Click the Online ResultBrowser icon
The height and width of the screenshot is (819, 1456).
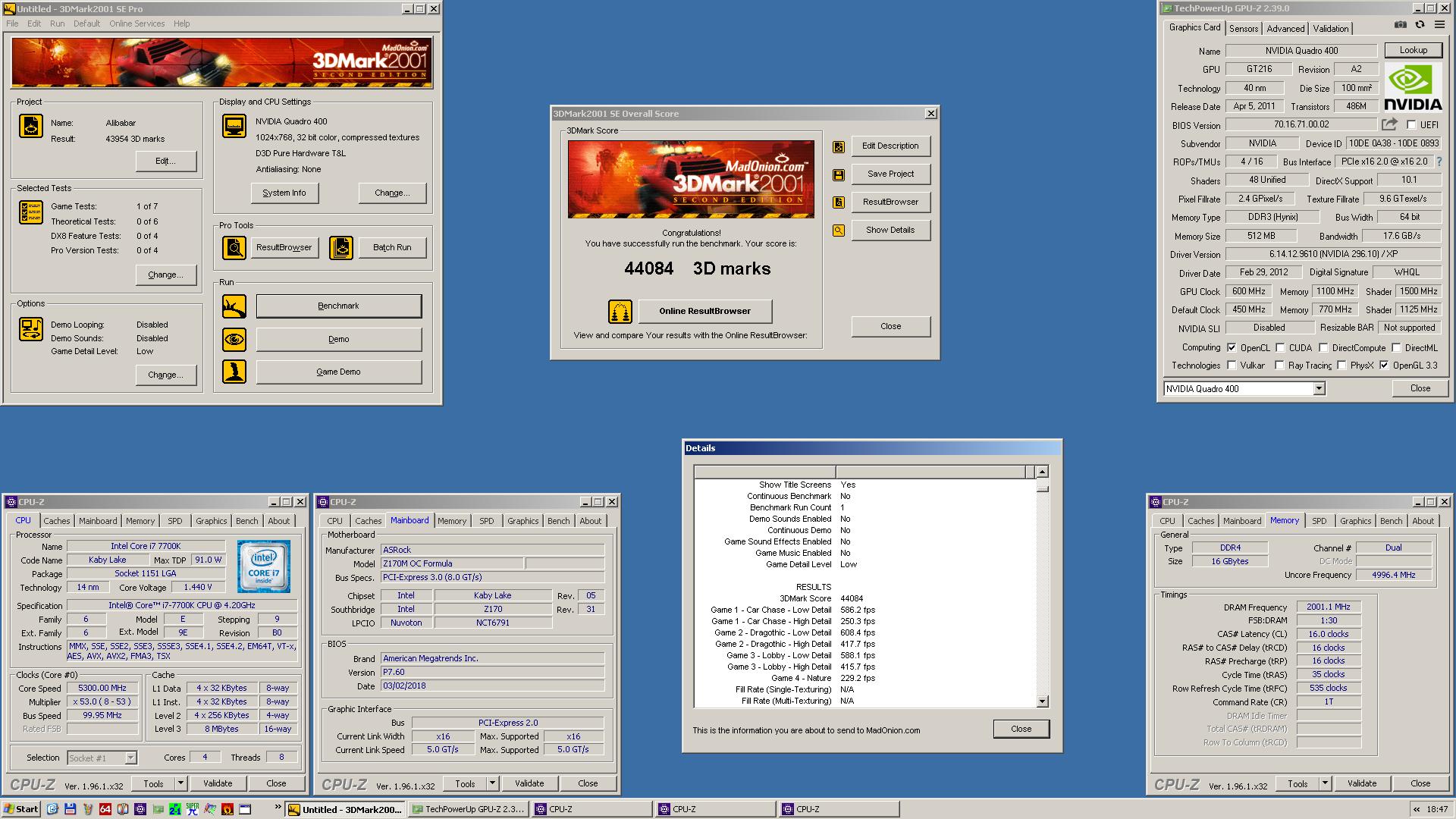pyautogui.click(x=620, y=311)
